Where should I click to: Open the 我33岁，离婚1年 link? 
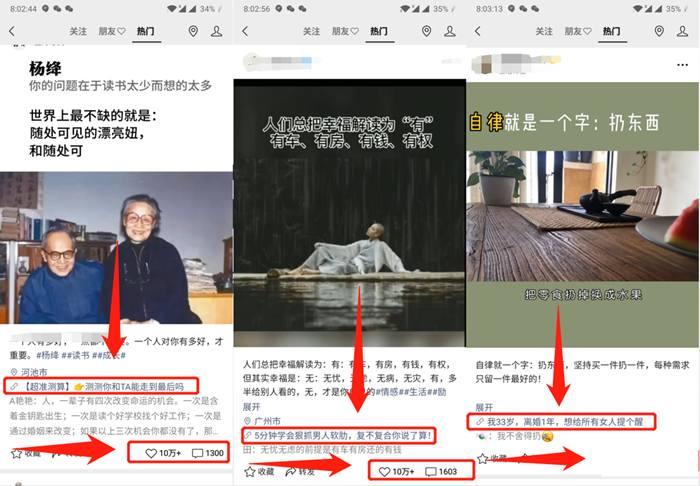pyautogui.click(x=560, y=422)
